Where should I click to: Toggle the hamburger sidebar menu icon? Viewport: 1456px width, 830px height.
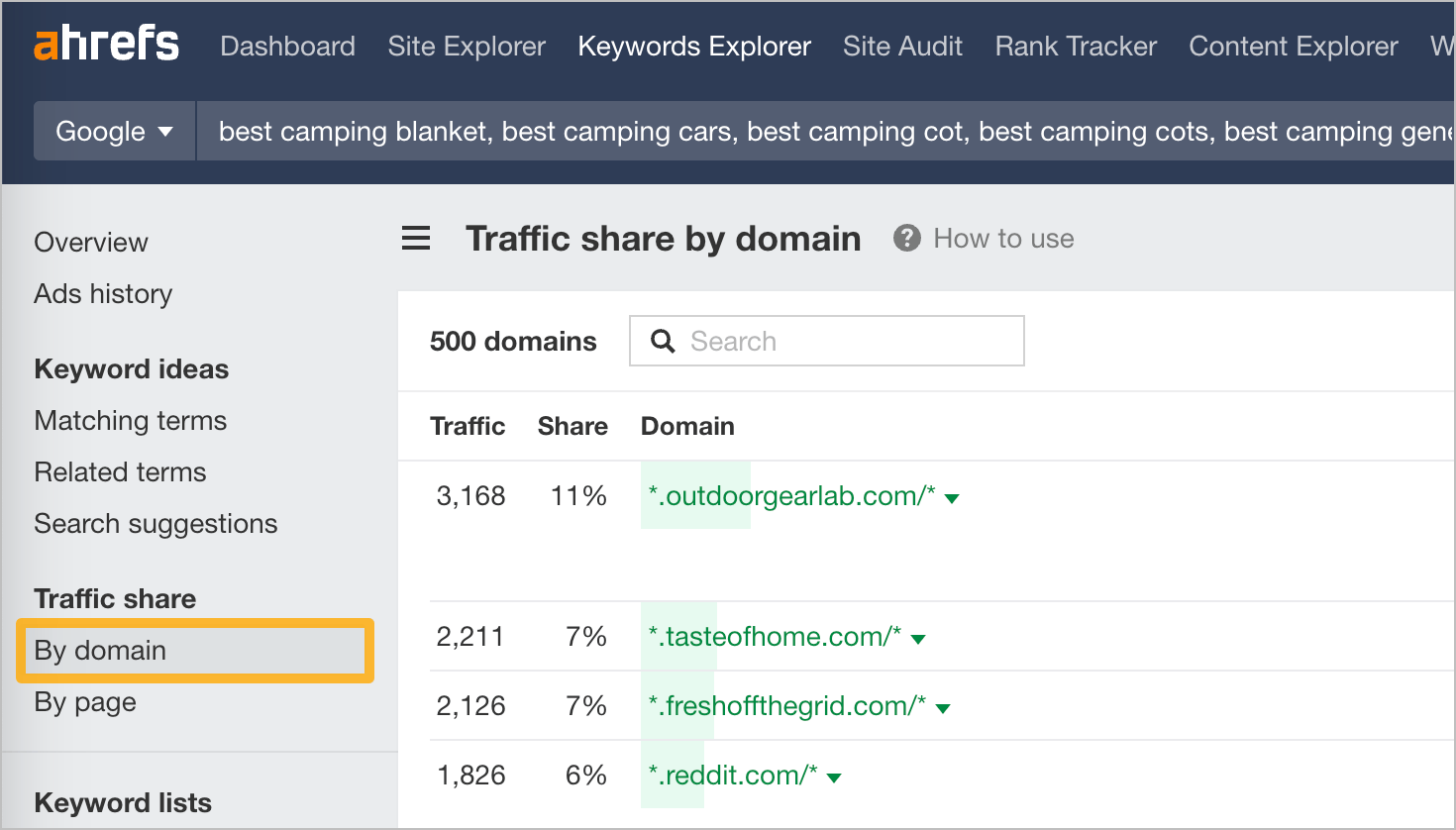pyautogui.click(x=416, y=239)
